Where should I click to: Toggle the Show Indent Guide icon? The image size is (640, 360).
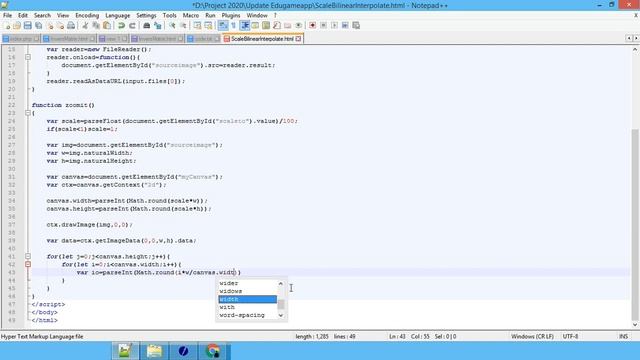(244, 25)
